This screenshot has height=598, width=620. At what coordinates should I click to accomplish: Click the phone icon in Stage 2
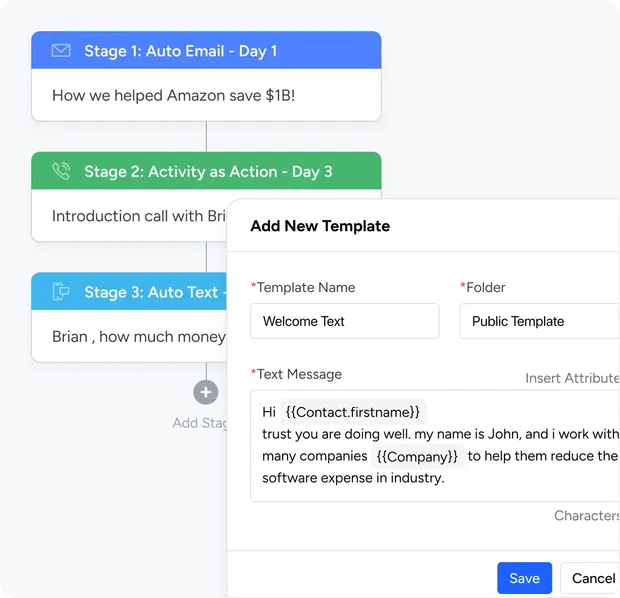point(61,171)
